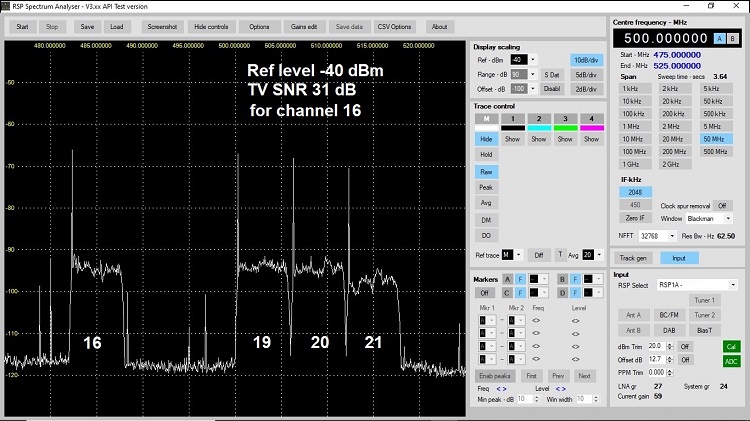The height and width of the screenshot is (421, 750).
Task: Select the 20 MHz span option
Action: click(674, 137)
